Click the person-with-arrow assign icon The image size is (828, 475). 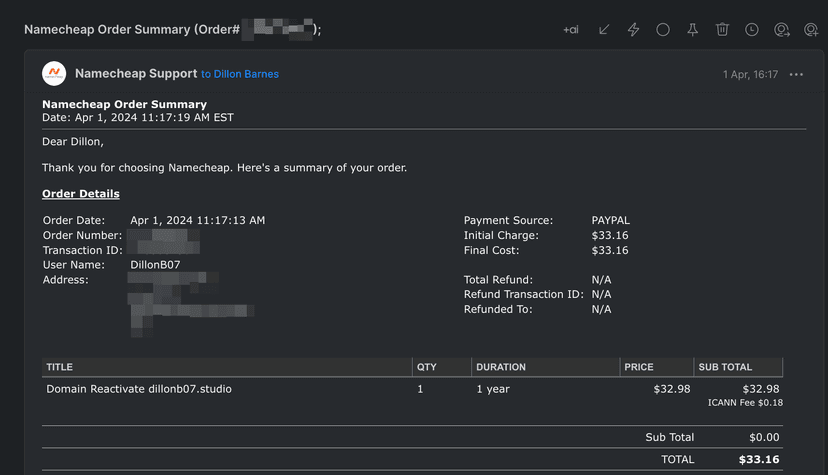pos(782,30)
